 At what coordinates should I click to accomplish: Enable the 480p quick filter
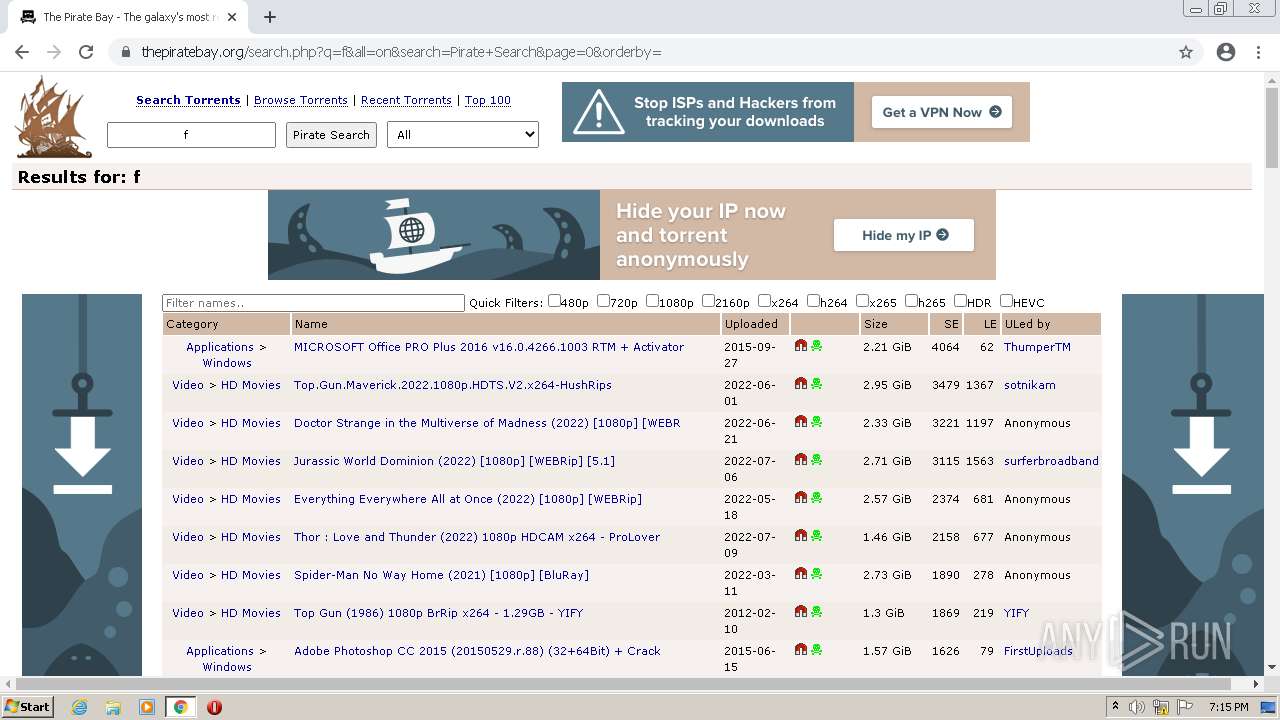[x=554, y=301]
